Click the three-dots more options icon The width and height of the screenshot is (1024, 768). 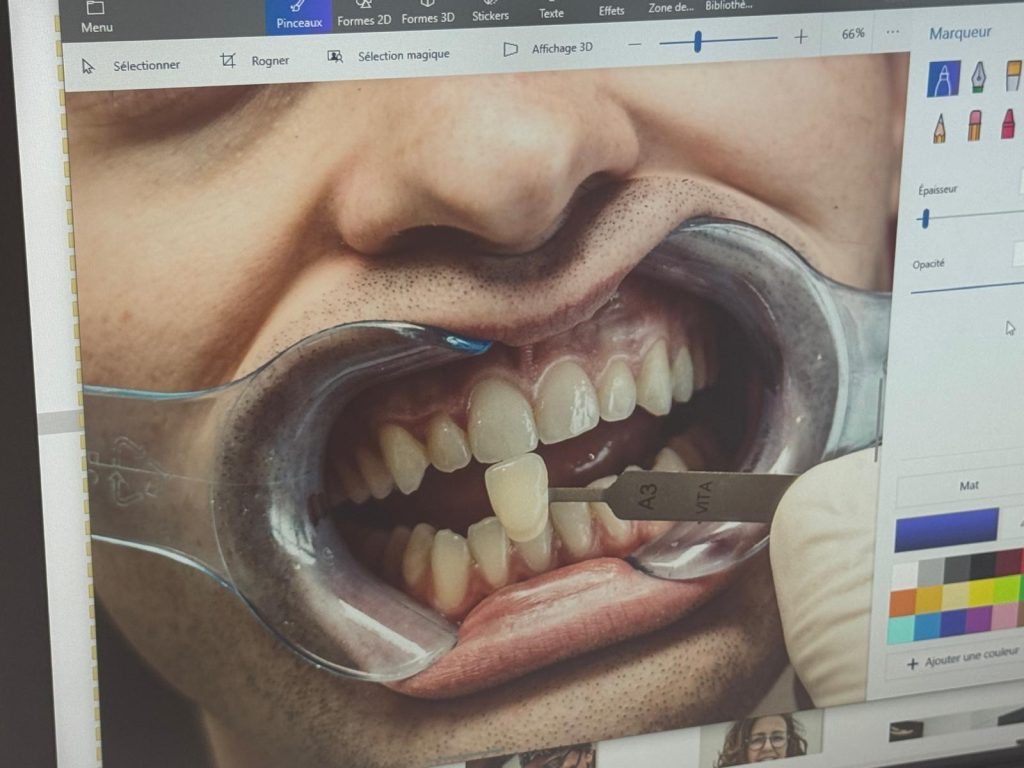pos(893,31)
